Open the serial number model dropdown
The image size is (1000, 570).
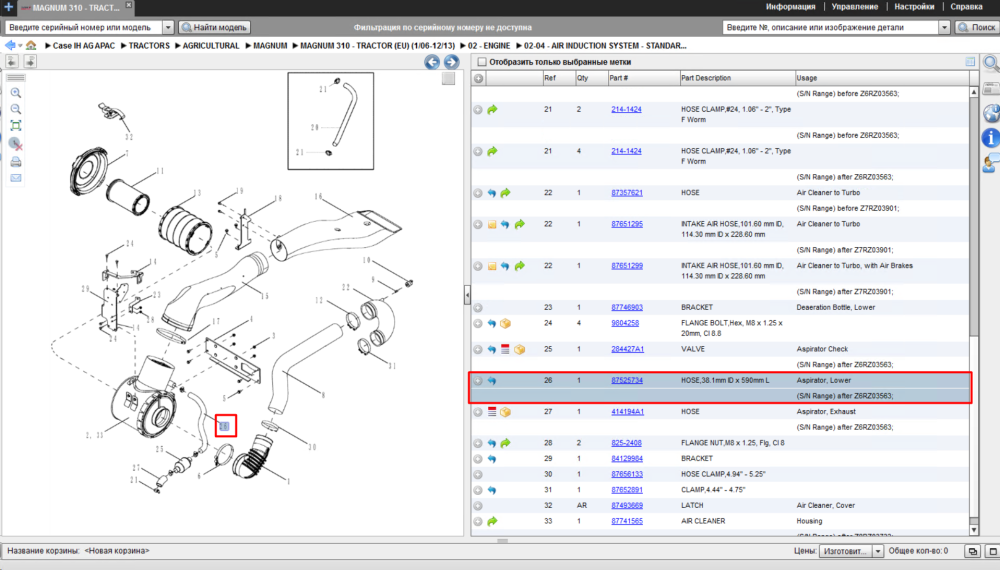(x=168, y=27)
